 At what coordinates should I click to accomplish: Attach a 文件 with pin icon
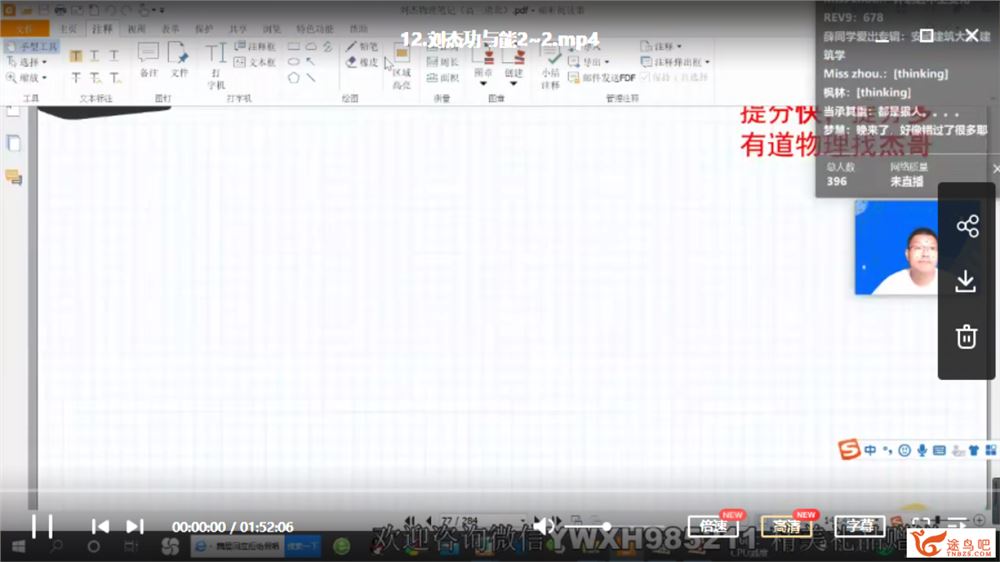[x=179, y=60]
